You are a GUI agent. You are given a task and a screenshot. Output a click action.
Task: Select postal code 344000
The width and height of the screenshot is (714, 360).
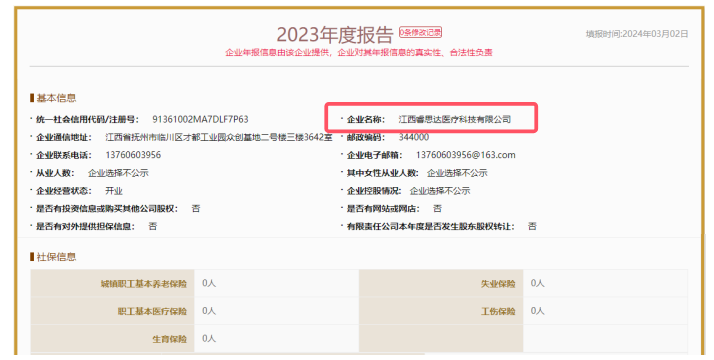[413, 137]
